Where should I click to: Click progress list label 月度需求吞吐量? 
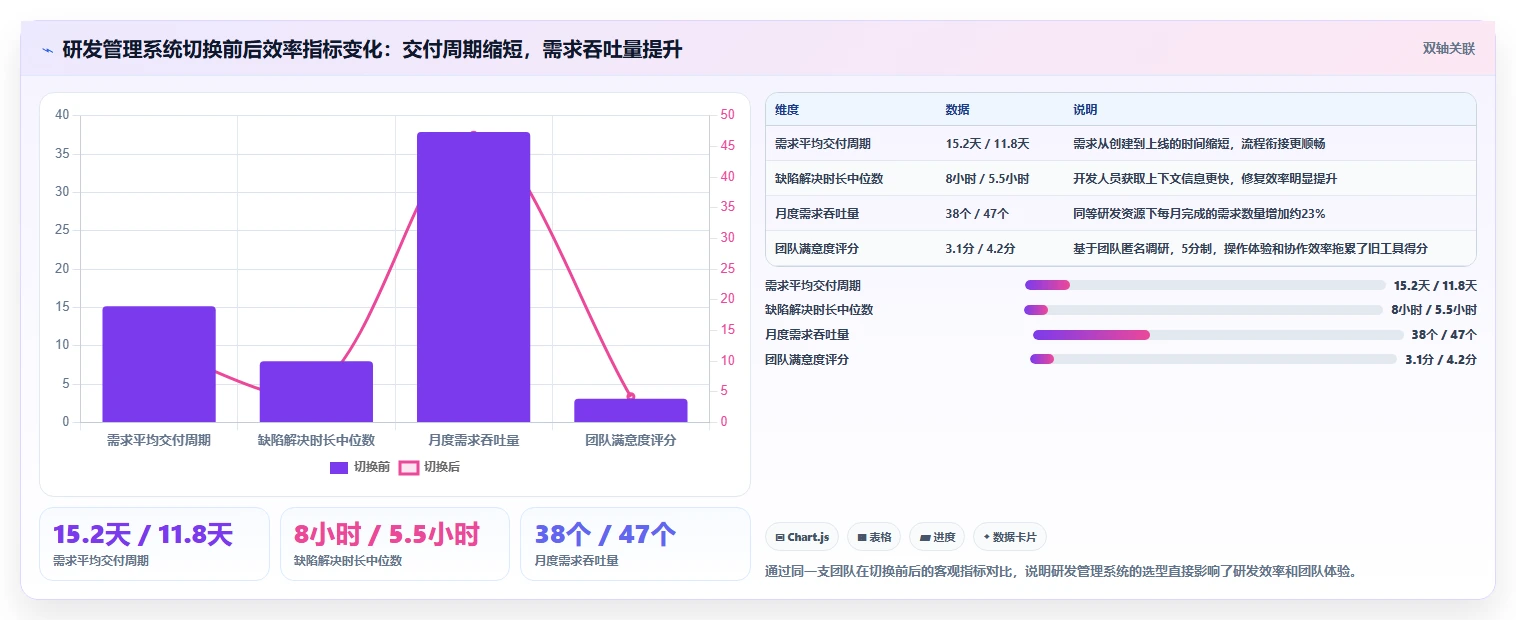tap(807, 335)
